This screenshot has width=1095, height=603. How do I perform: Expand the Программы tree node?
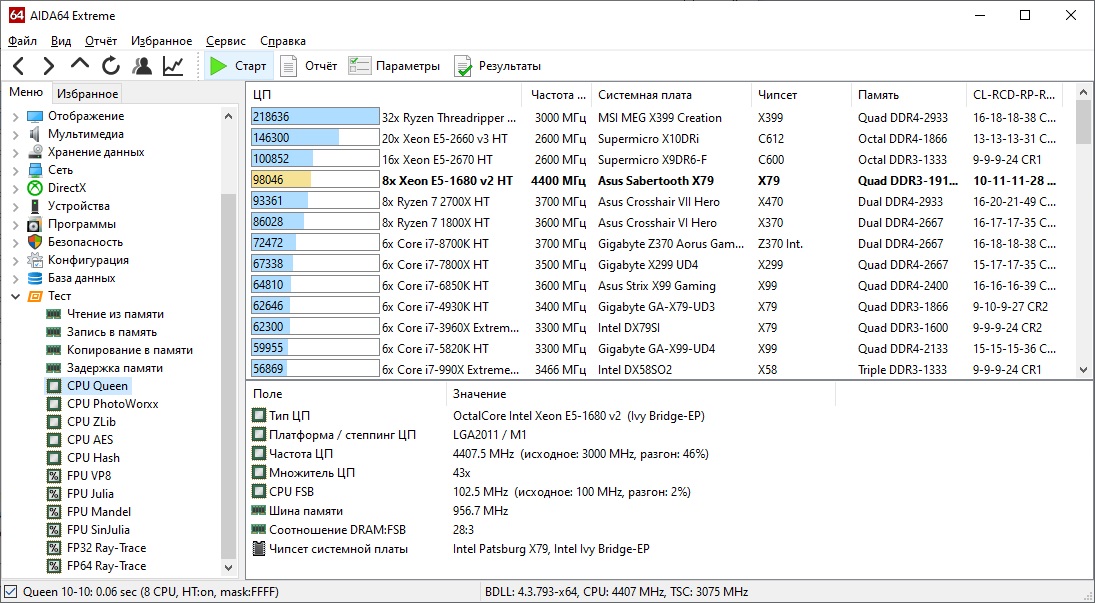[15, 224]
